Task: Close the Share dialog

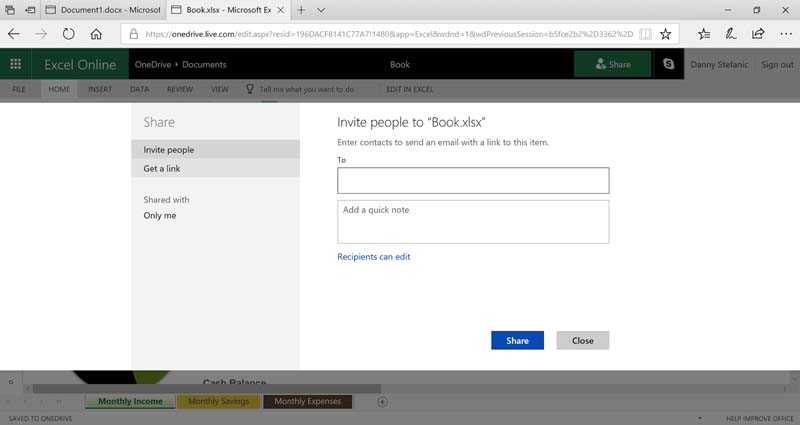Action: pos(583,340)
